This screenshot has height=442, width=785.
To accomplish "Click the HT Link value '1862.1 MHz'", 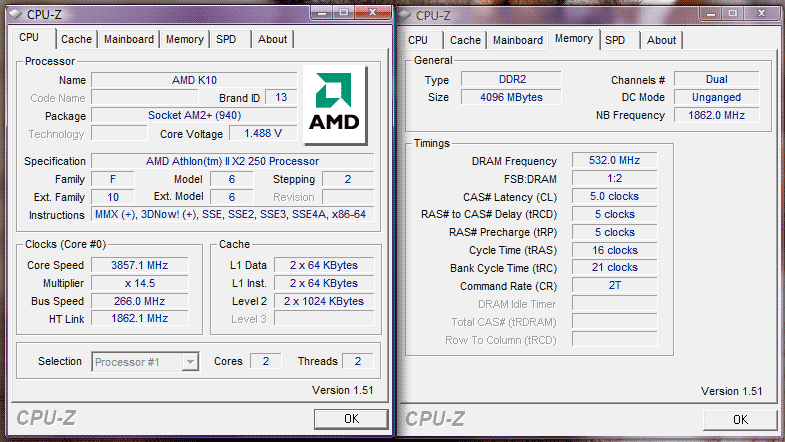I will [140, 318].
